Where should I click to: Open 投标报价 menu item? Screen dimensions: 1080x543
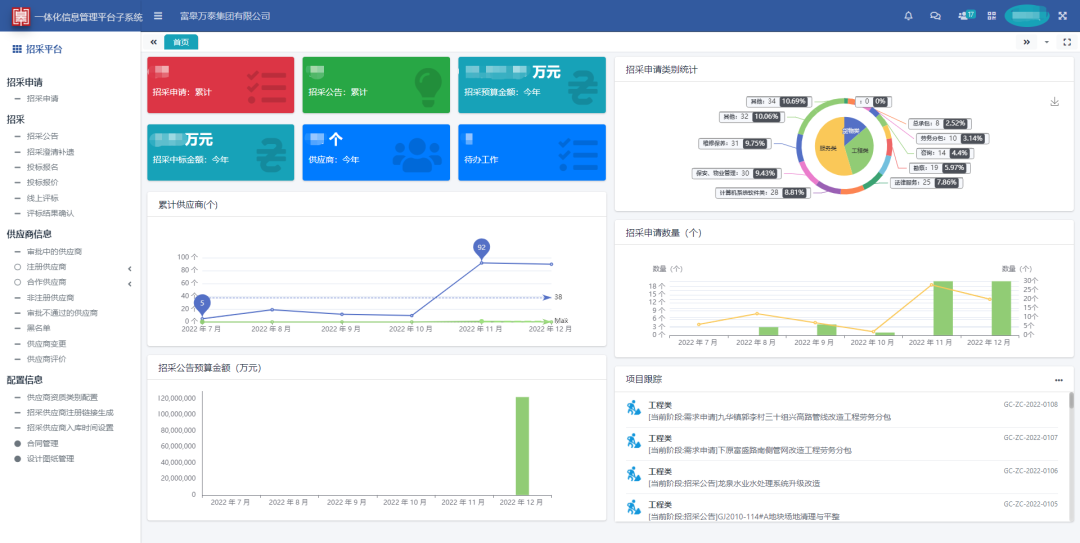click(43, 183)
